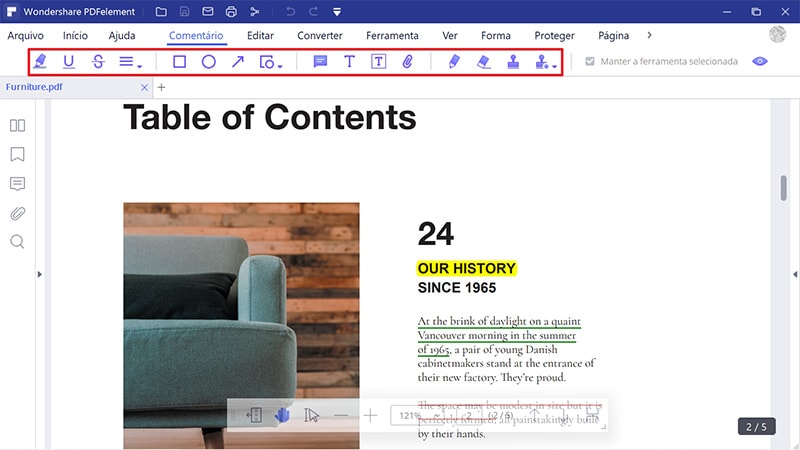Image resolution: width=800 pixels, height=450 pixels.
Task: Open the comments list panel
Action: [x=17, y=184]
